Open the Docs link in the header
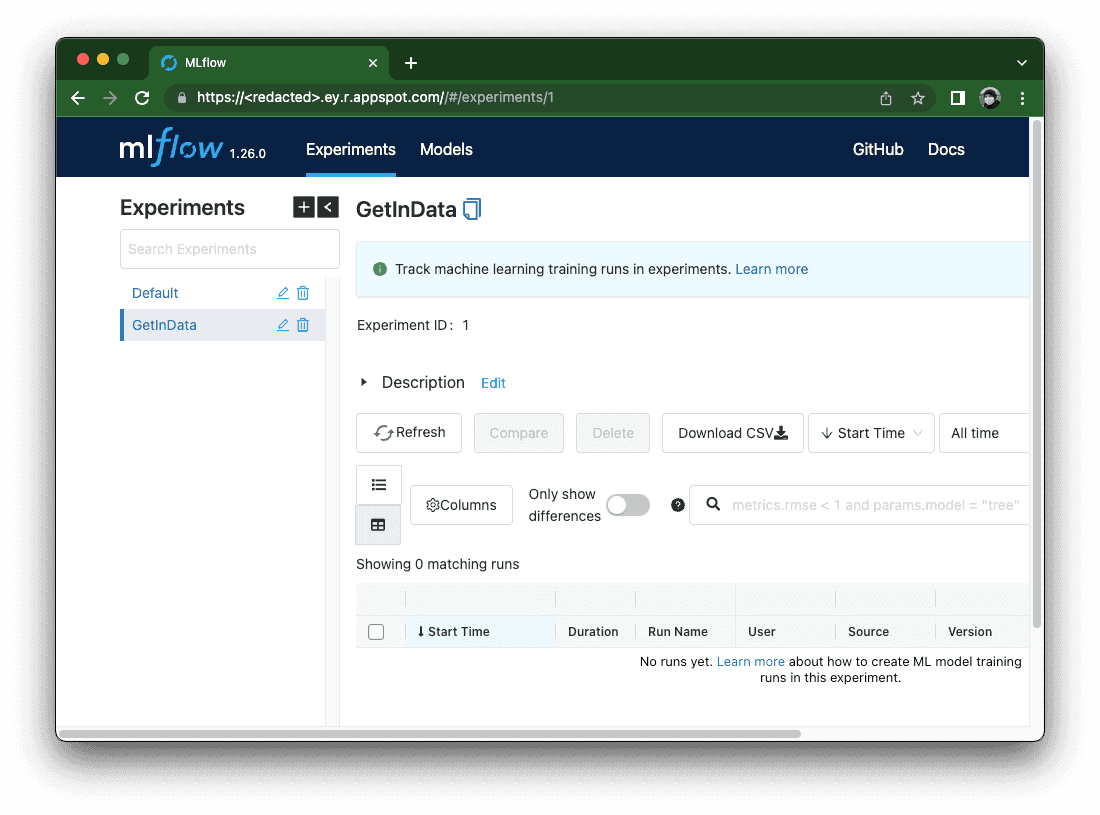The width and height of the screenshot is (1100, 815). pos(946,149)
